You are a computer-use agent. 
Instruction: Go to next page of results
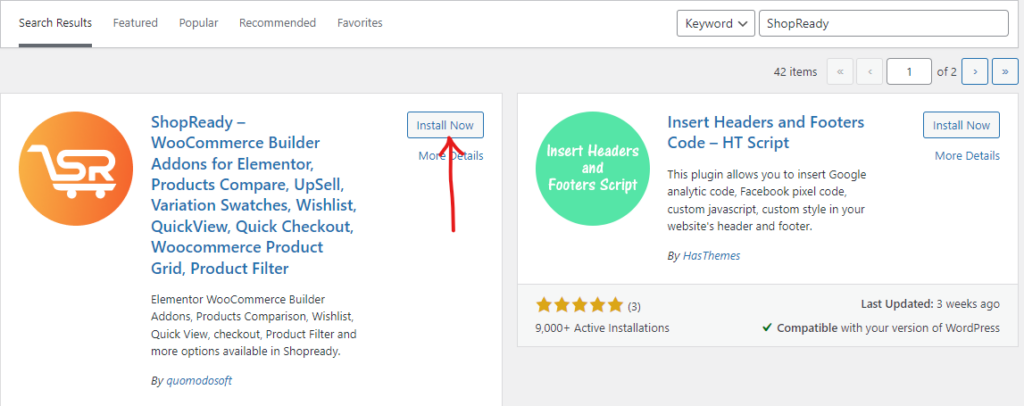975,72
